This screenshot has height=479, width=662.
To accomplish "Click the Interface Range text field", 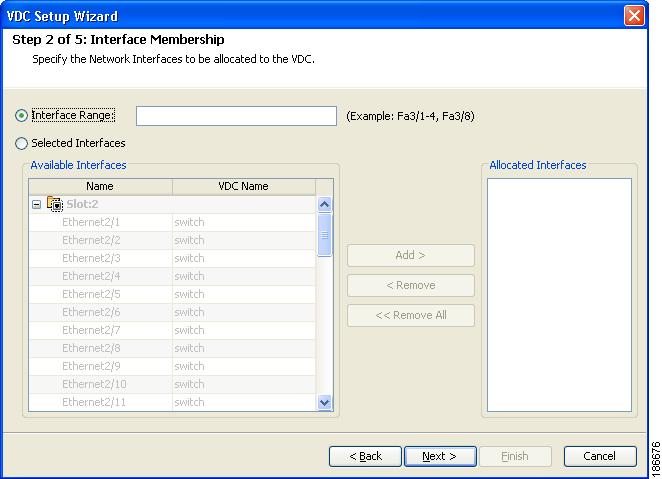I will [236, 116].
